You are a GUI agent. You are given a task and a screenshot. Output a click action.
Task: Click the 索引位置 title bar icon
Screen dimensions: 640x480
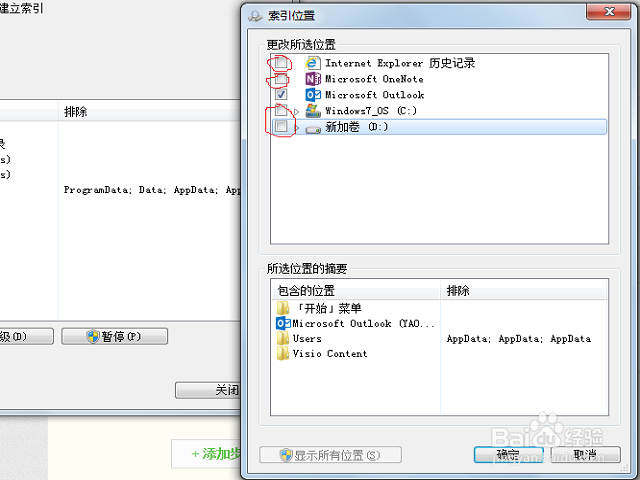[x=256, y=16]
